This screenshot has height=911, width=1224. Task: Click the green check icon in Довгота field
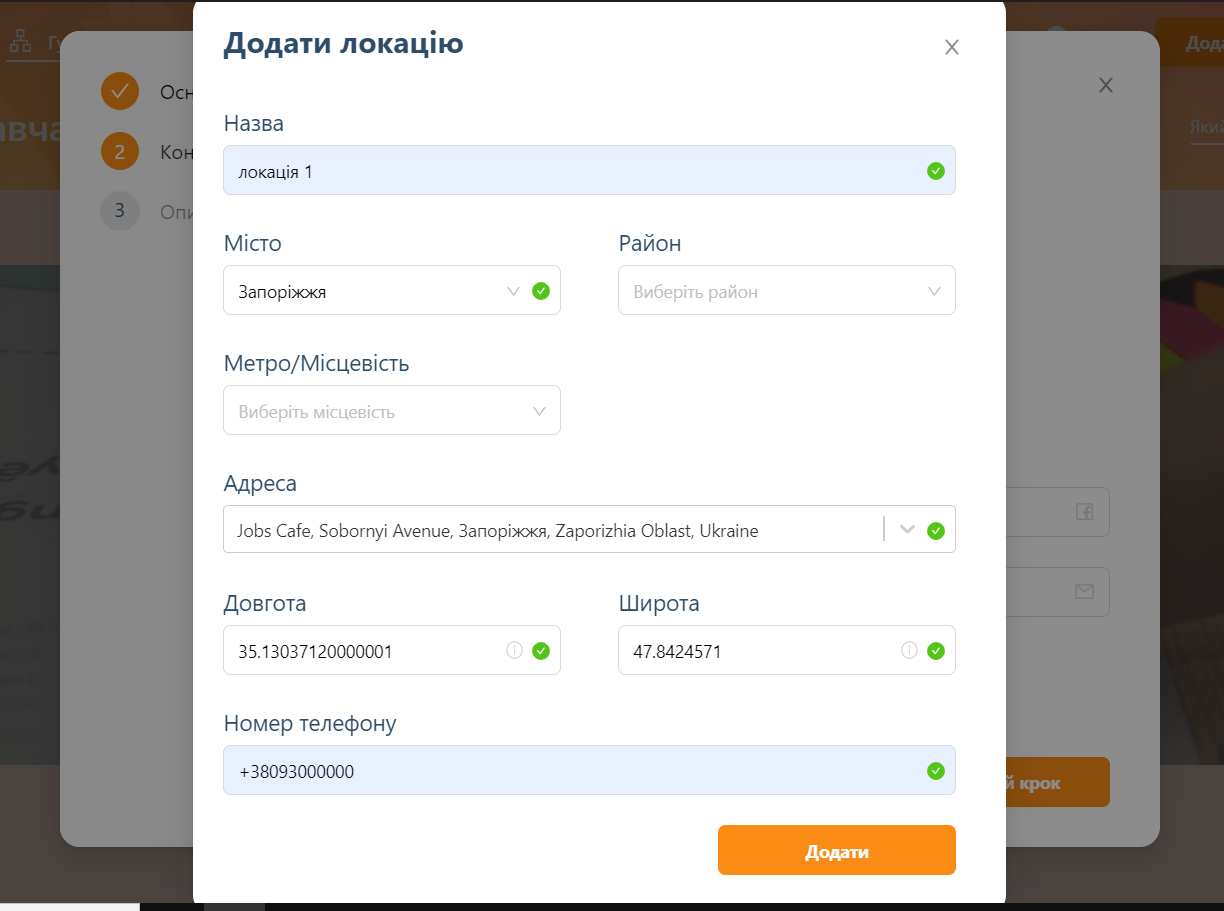(x=541, y=651)
